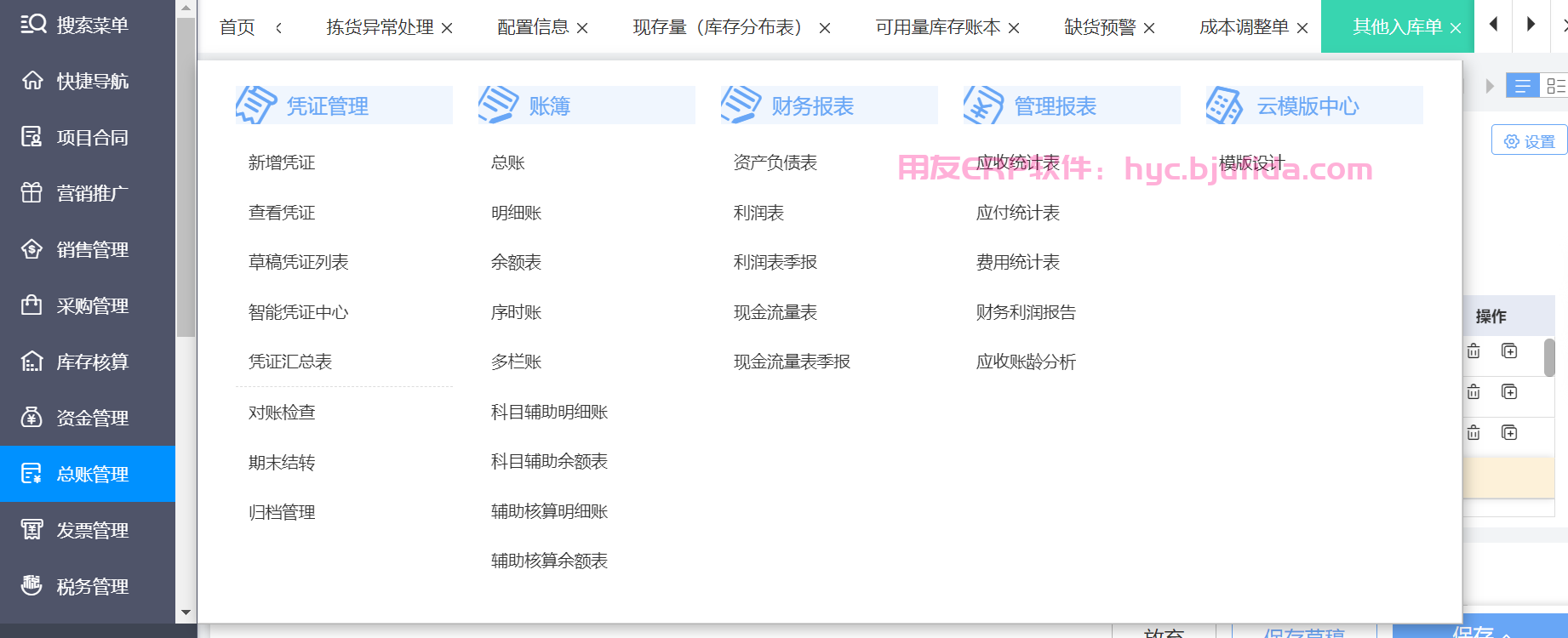Go to 快捷导航 in sidebar

click(88, 81)
